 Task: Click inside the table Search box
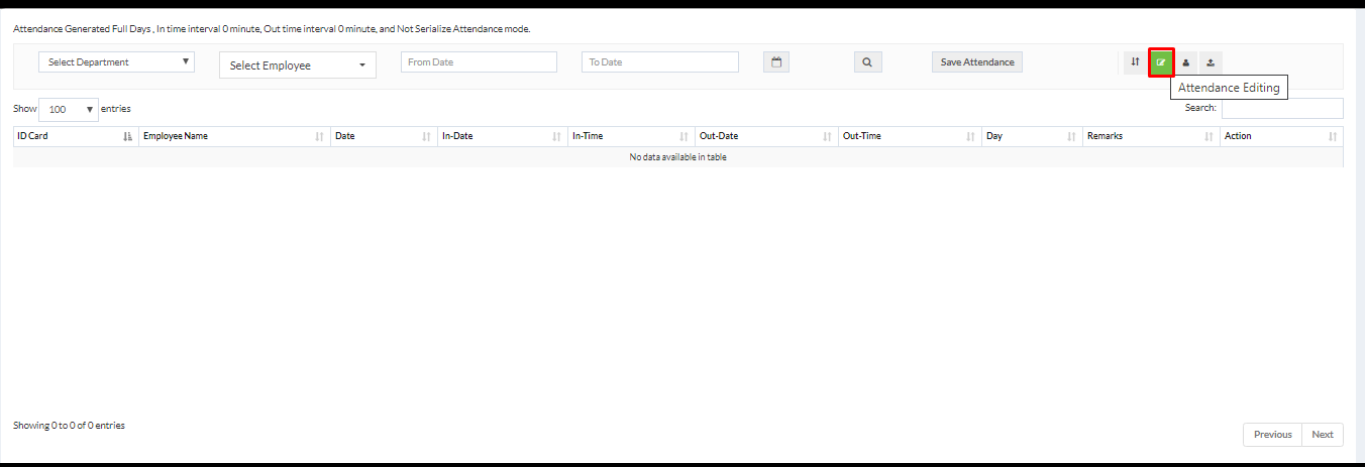(1282, 108)
